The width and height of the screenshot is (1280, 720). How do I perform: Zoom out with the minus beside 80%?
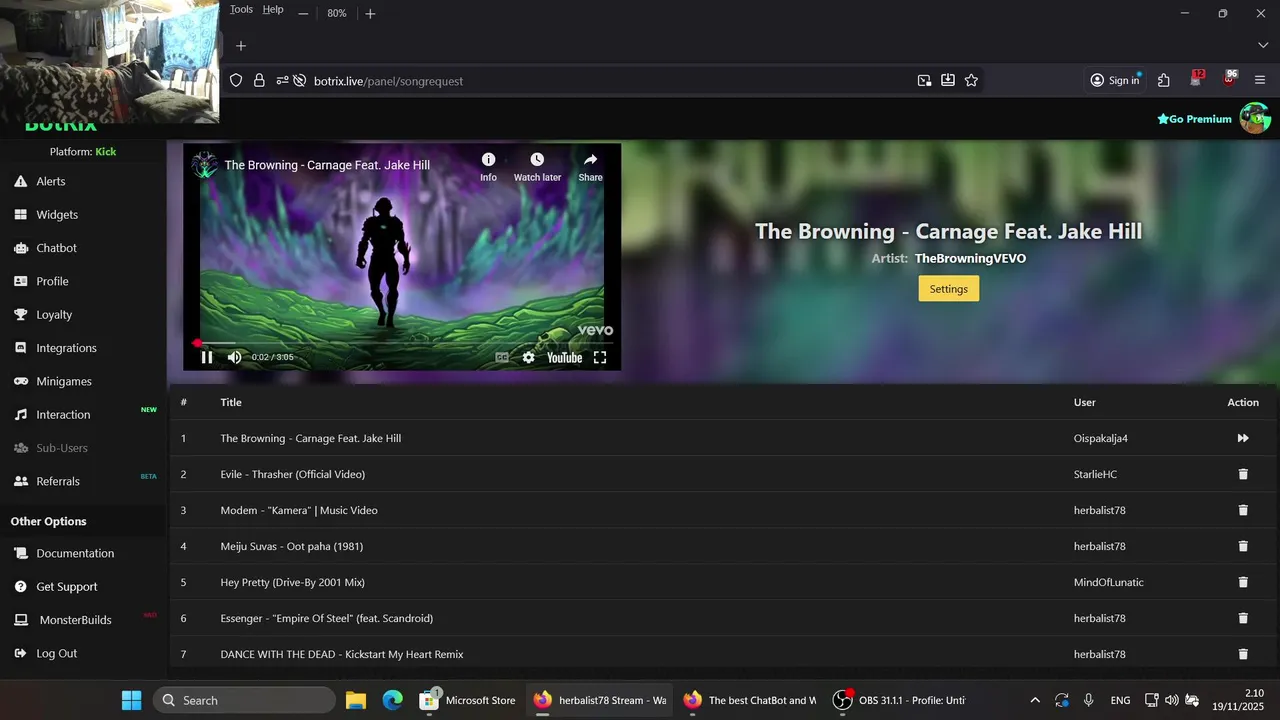click(x=303, y=13)
